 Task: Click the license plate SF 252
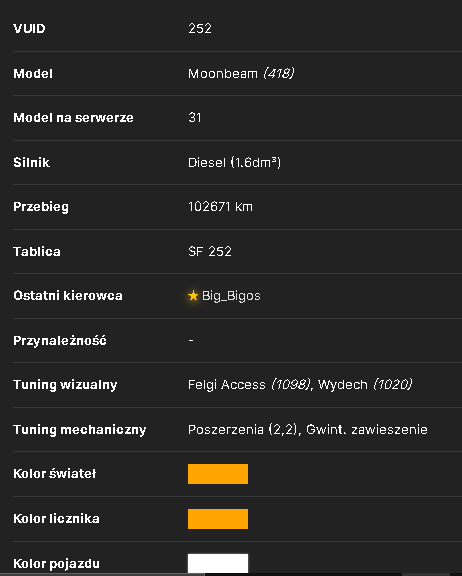pyautogui.click(x=210, y=251)
